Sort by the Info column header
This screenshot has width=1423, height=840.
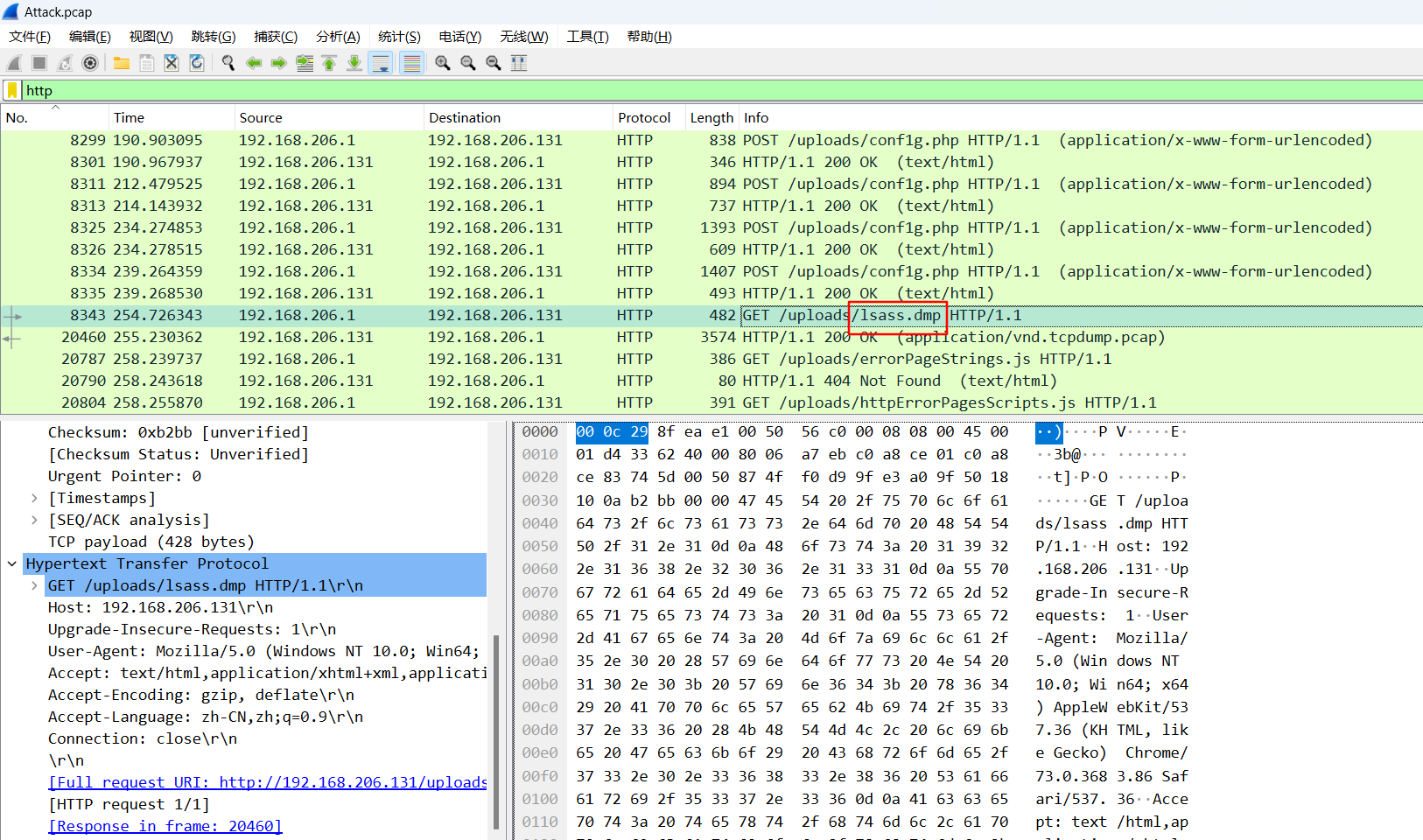[x=1081, y=117]
